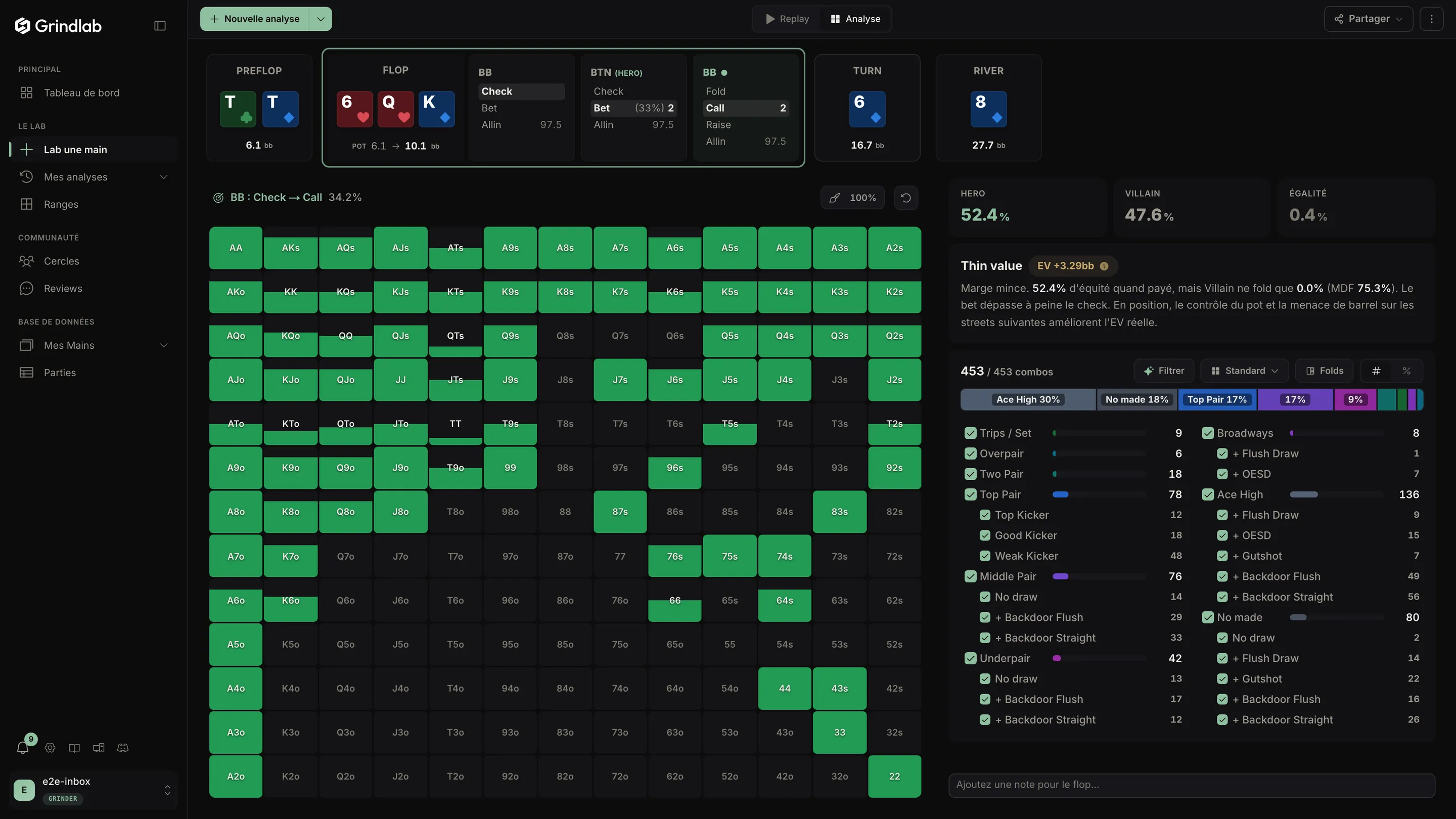Go to Cercles community page
The width and height of the screenshot is (1456, 819).
click(94, 261)
